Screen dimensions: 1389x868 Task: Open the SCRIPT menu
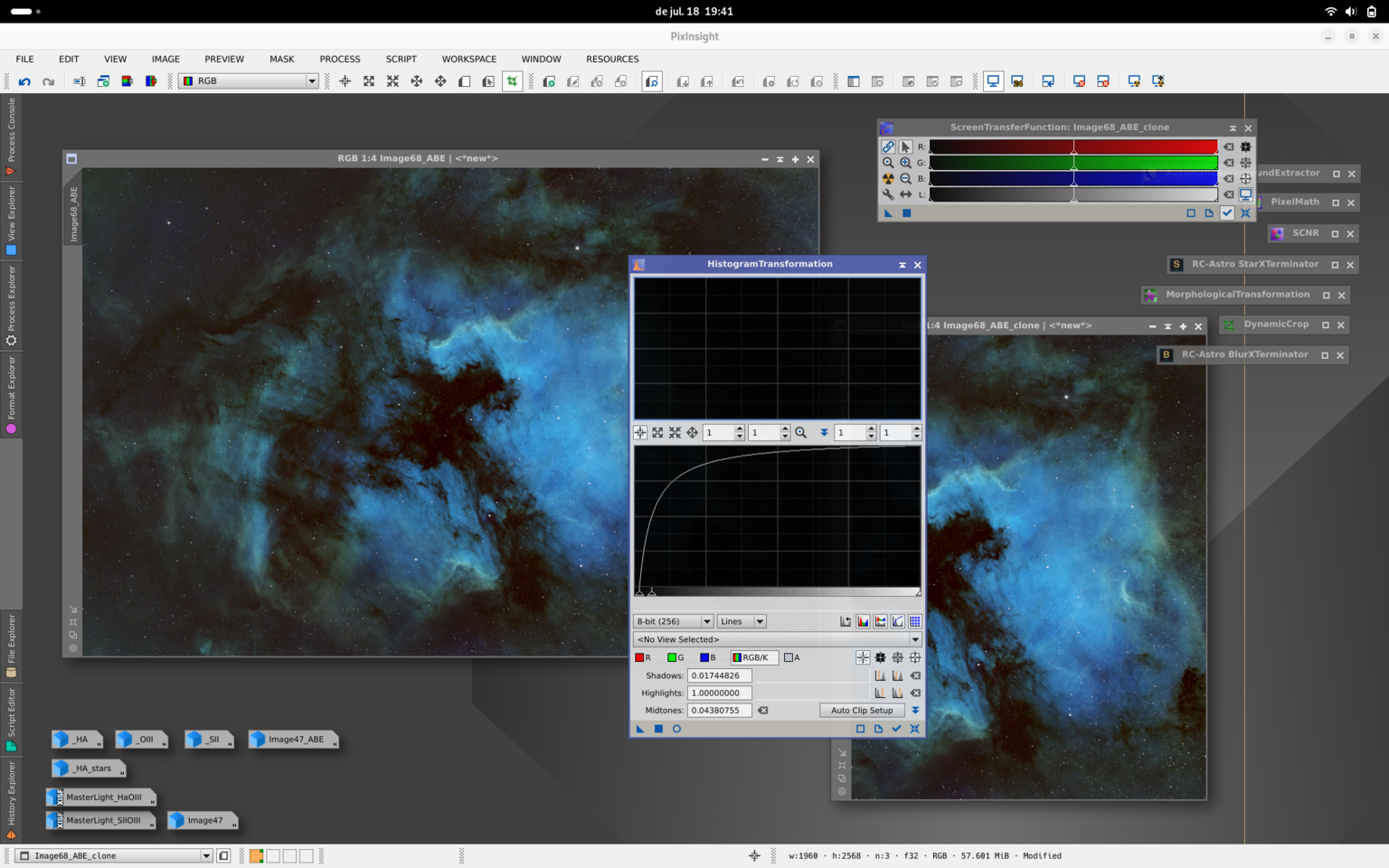402,59
